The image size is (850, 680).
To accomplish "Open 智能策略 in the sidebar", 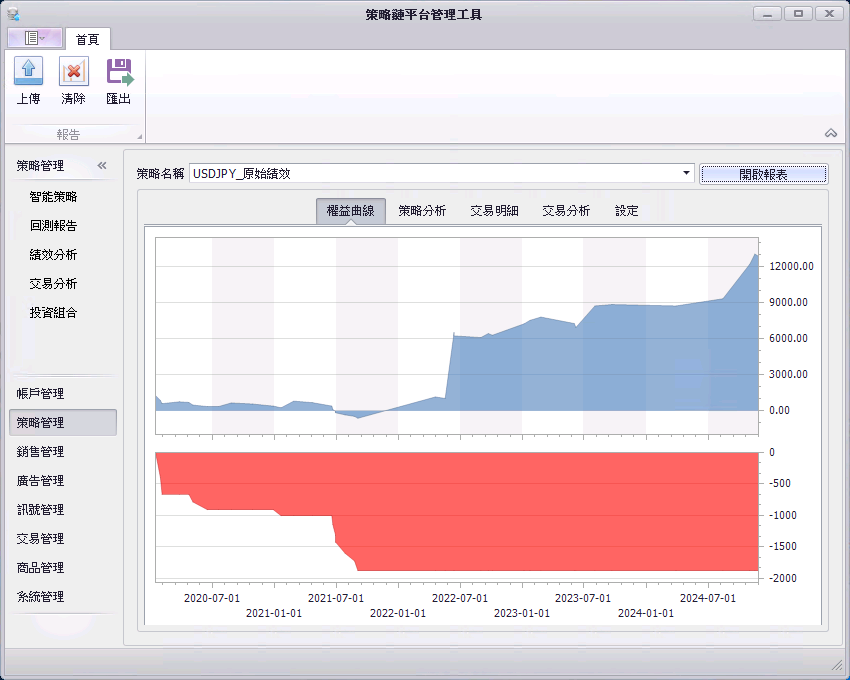I will click(x=53, y=197).
